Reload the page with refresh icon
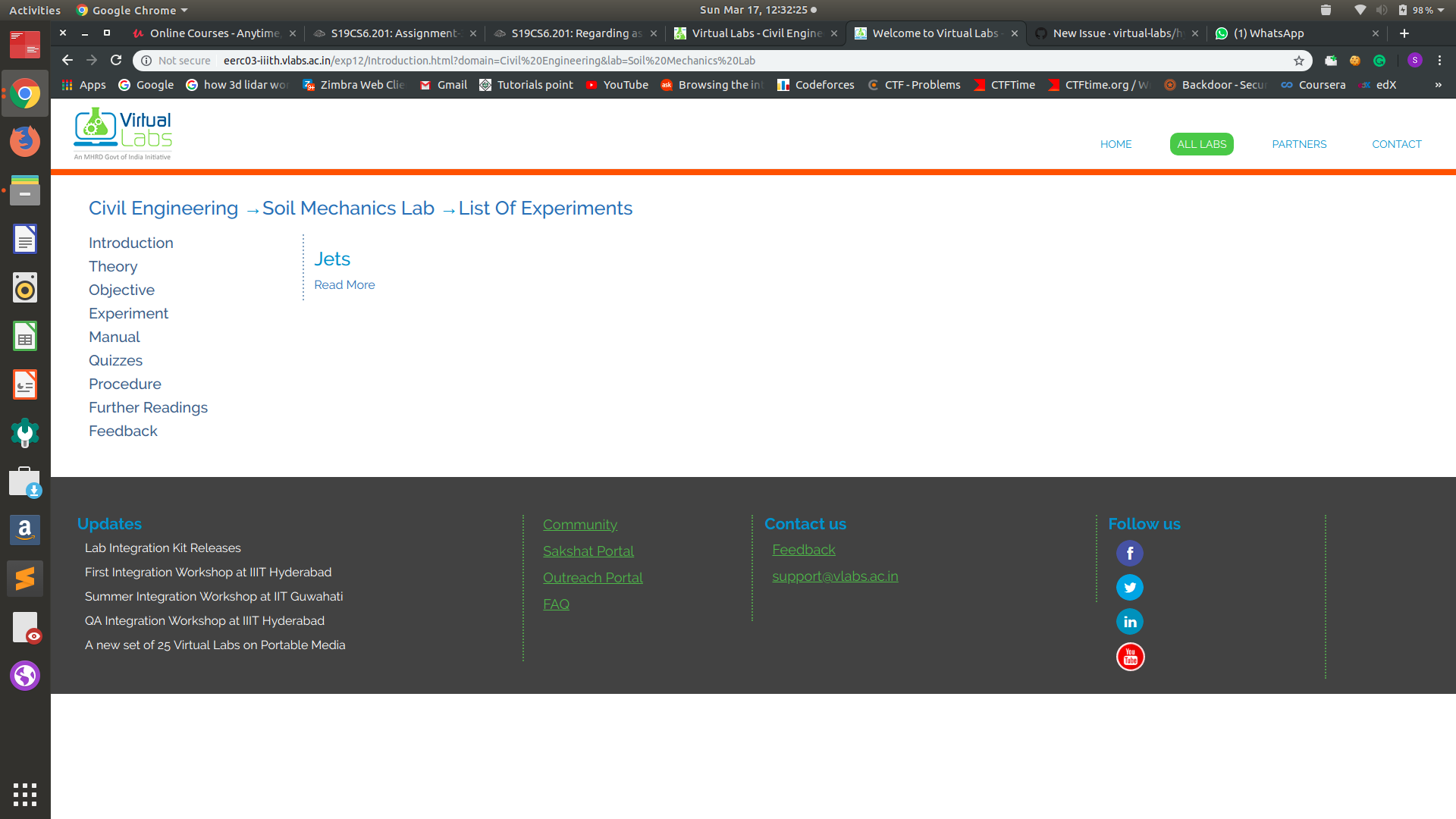Image resolution: width=1456 pixels, height=819 pixels. (116, 61)
